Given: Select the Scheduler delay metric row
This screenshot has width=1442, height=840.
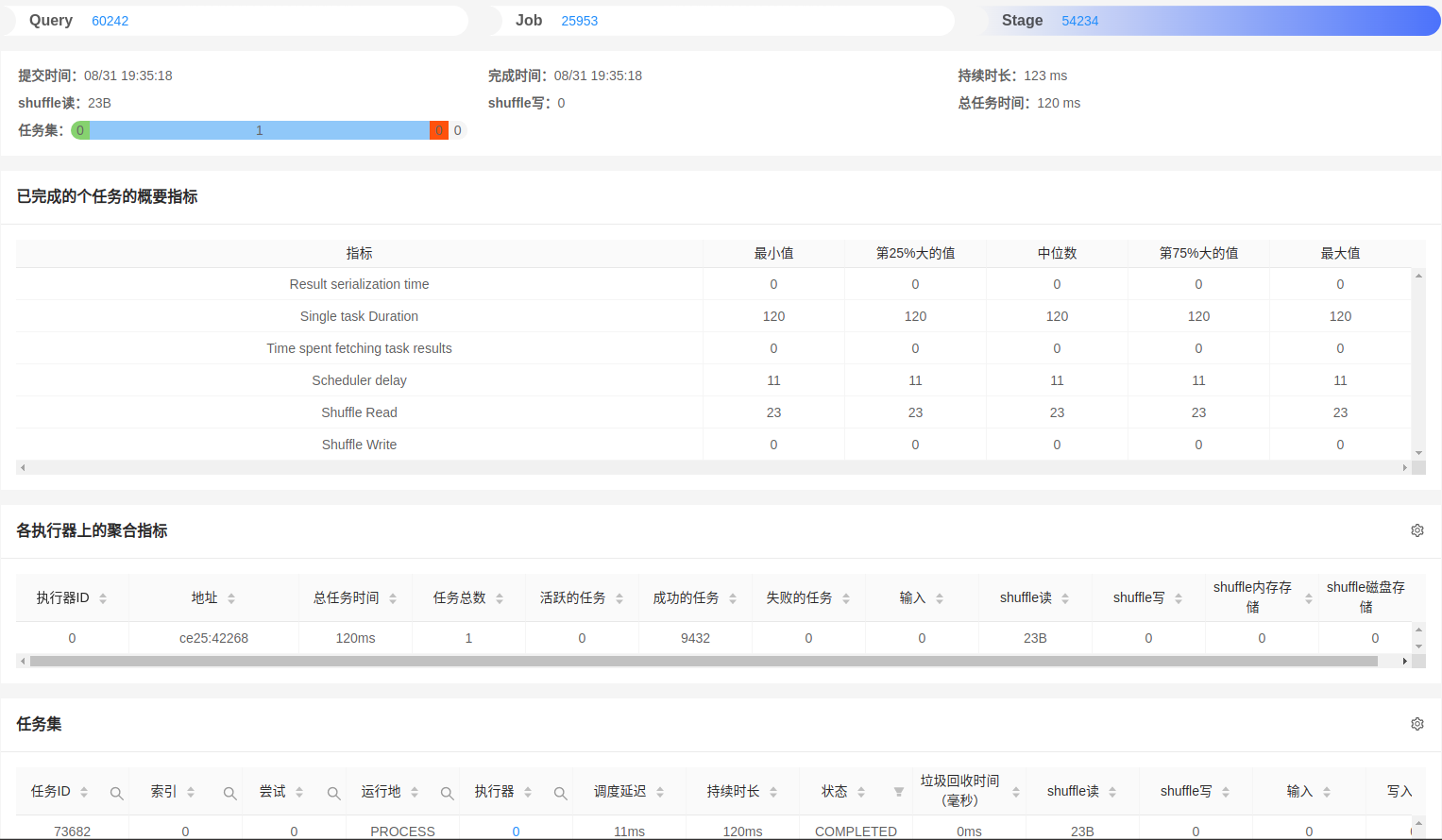Looking at the screenshot, I should [x=714, y=380].
